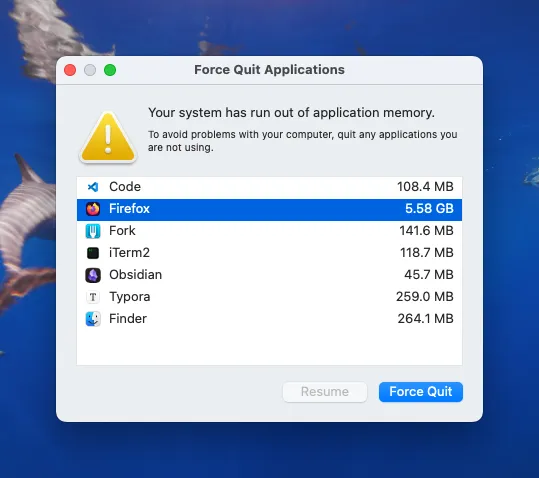Click the Obsidian app icon

coord(93,275)
